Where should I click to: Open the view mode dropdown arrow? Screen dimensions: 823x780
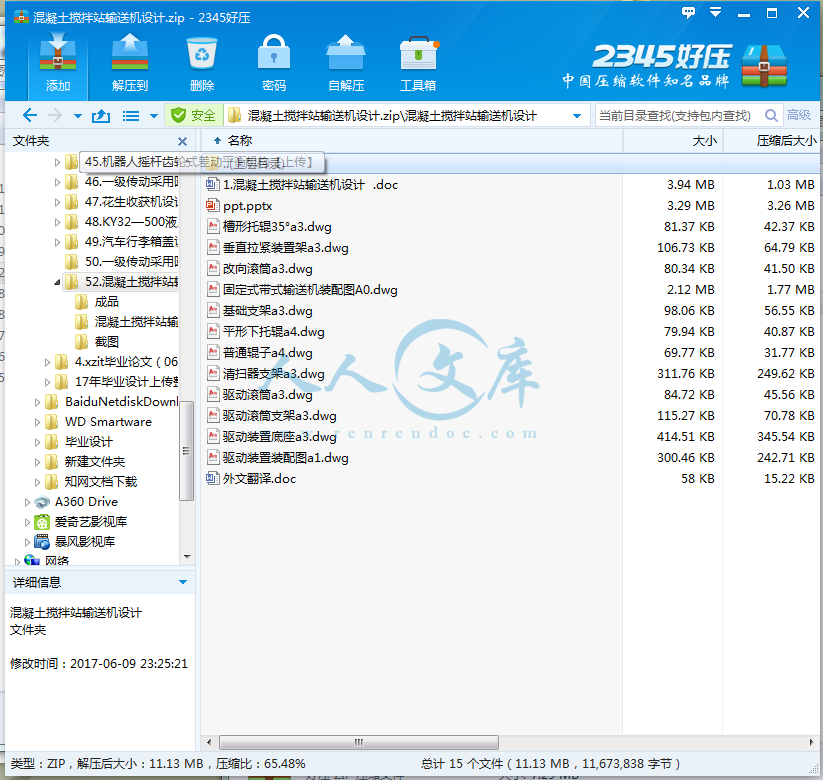point(154,116)
